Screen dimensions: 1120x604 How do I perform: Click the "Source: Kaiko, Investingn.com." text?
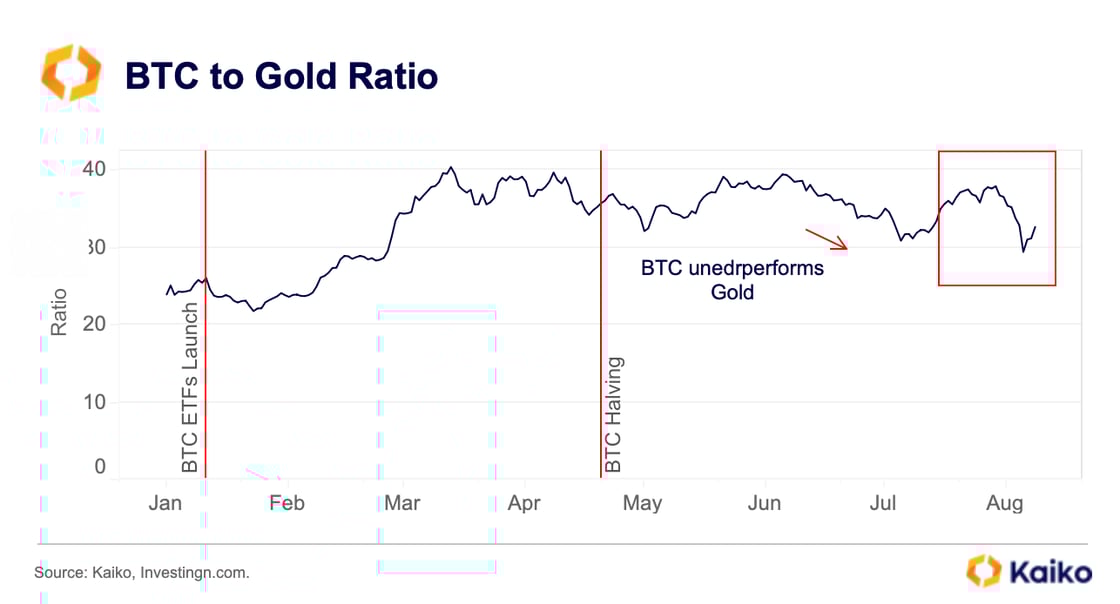tap(141, 573)
